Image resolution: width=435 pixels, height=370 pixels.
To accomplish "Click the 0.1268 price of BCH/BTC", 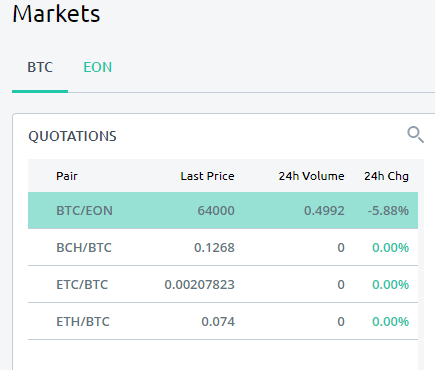I will point(214,248).
